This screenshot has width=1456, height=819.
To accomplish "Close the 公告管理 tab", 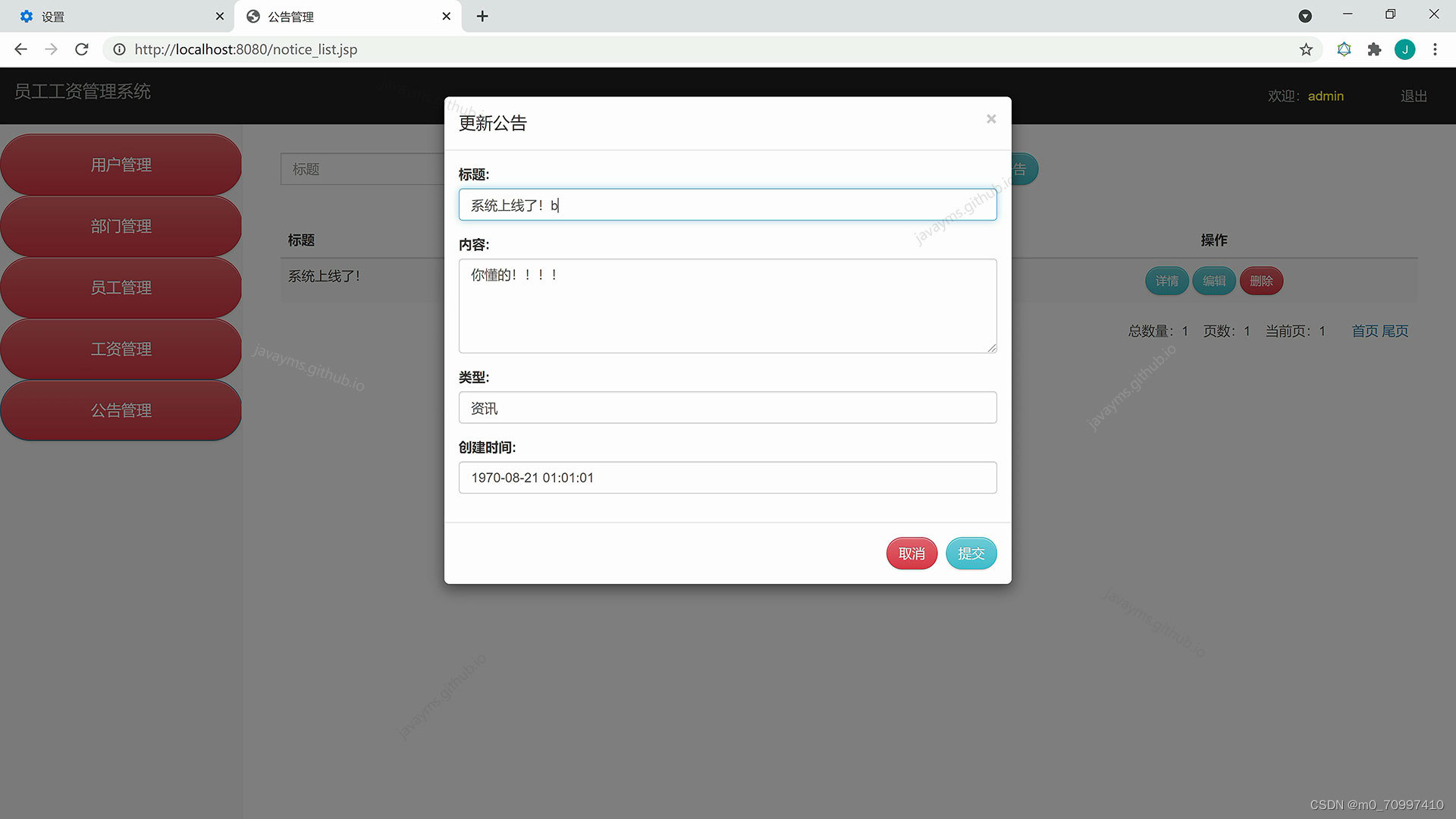I will click(447, 16).
